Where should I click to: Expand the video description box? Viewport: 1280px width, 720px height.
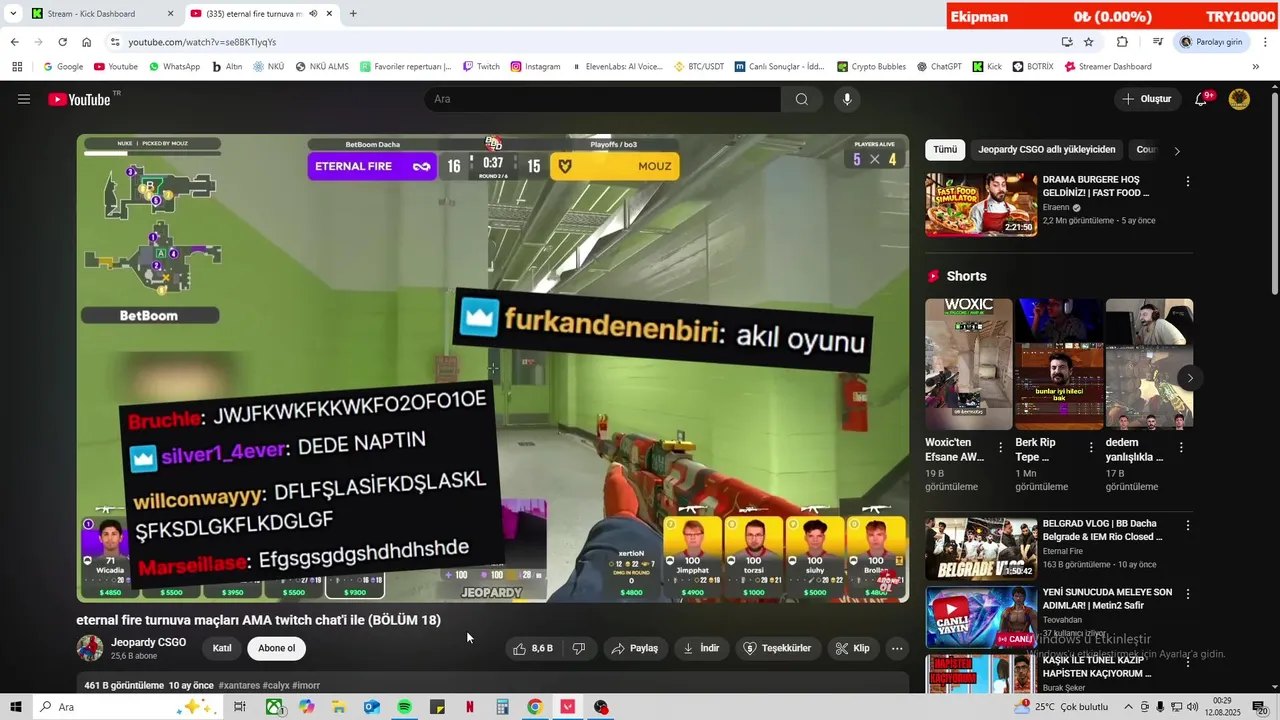point(493,685)
